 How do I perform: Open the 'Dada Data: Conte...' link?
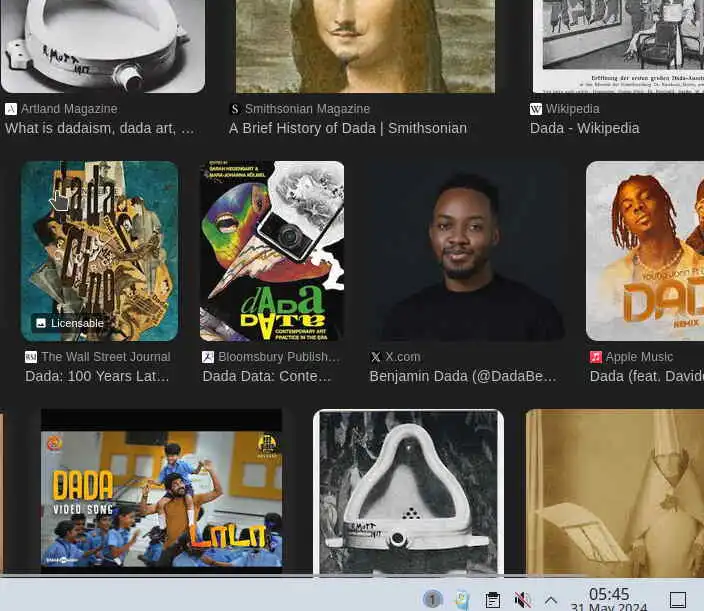[x=267, y=376]
